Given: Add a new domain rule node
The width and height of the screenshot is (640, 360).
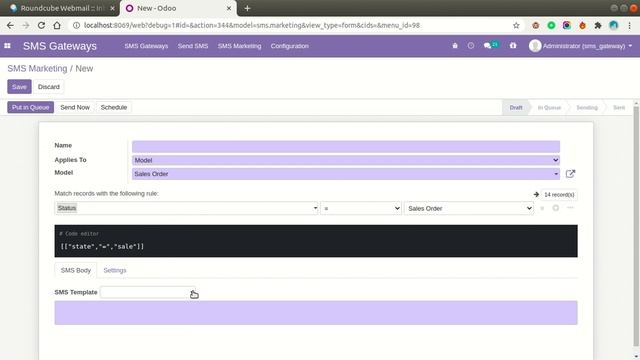Looking at the screenshot, I should click(x=556, y=208).
